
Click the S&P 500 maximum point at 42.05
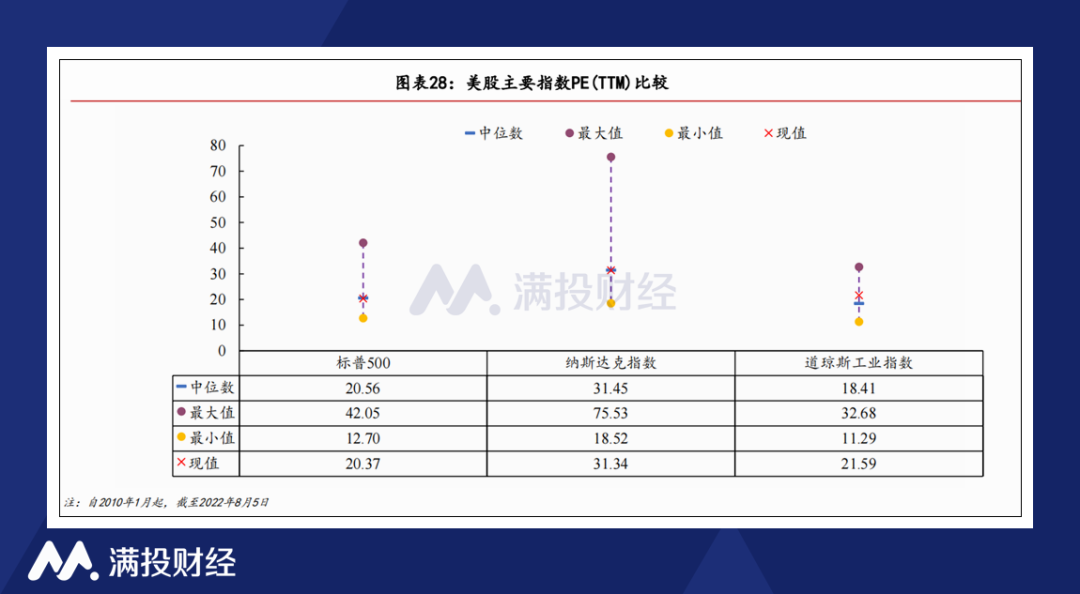point(363,243)
